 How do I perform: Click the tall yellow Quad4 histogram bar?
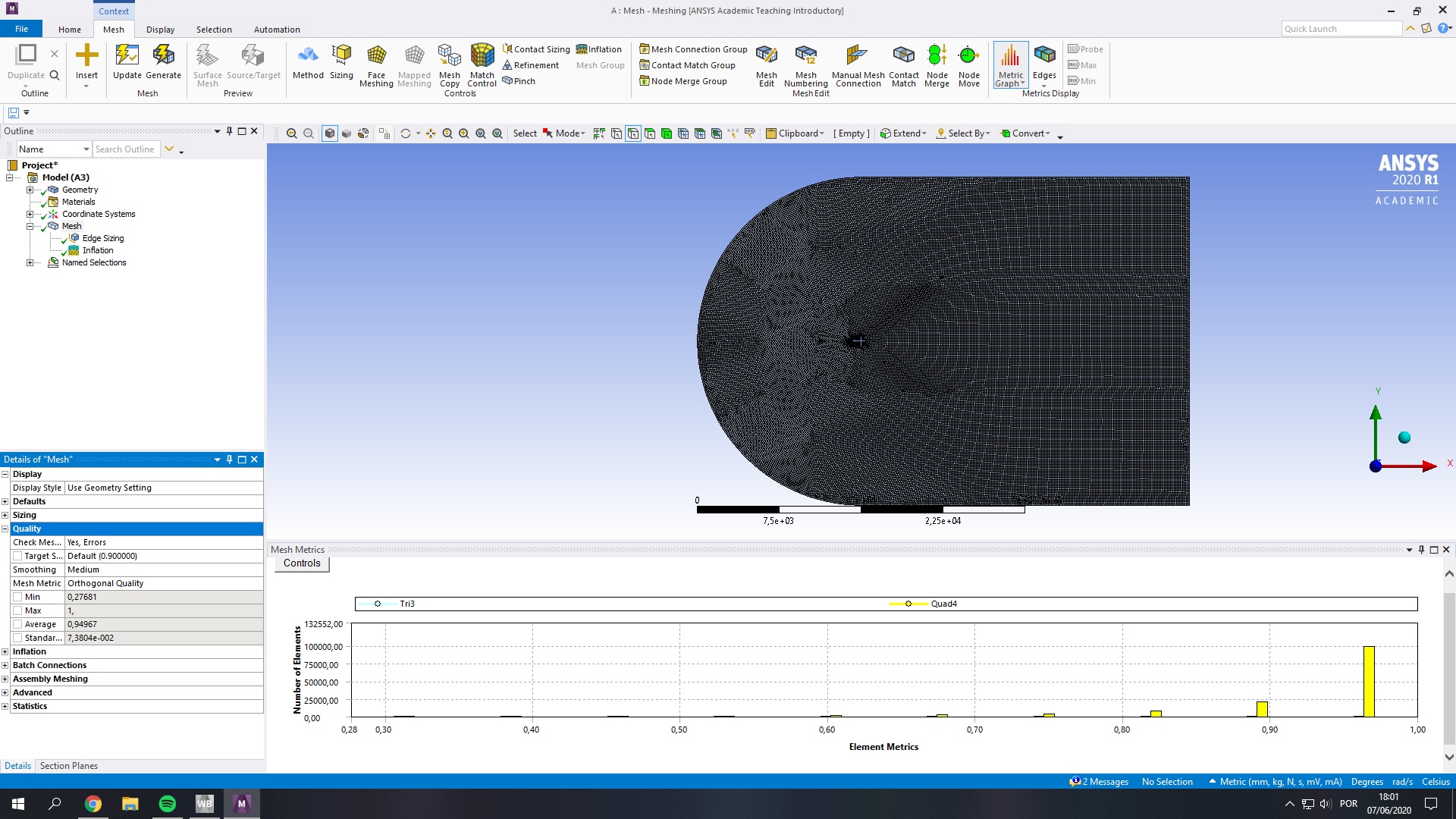[1369, 681]
